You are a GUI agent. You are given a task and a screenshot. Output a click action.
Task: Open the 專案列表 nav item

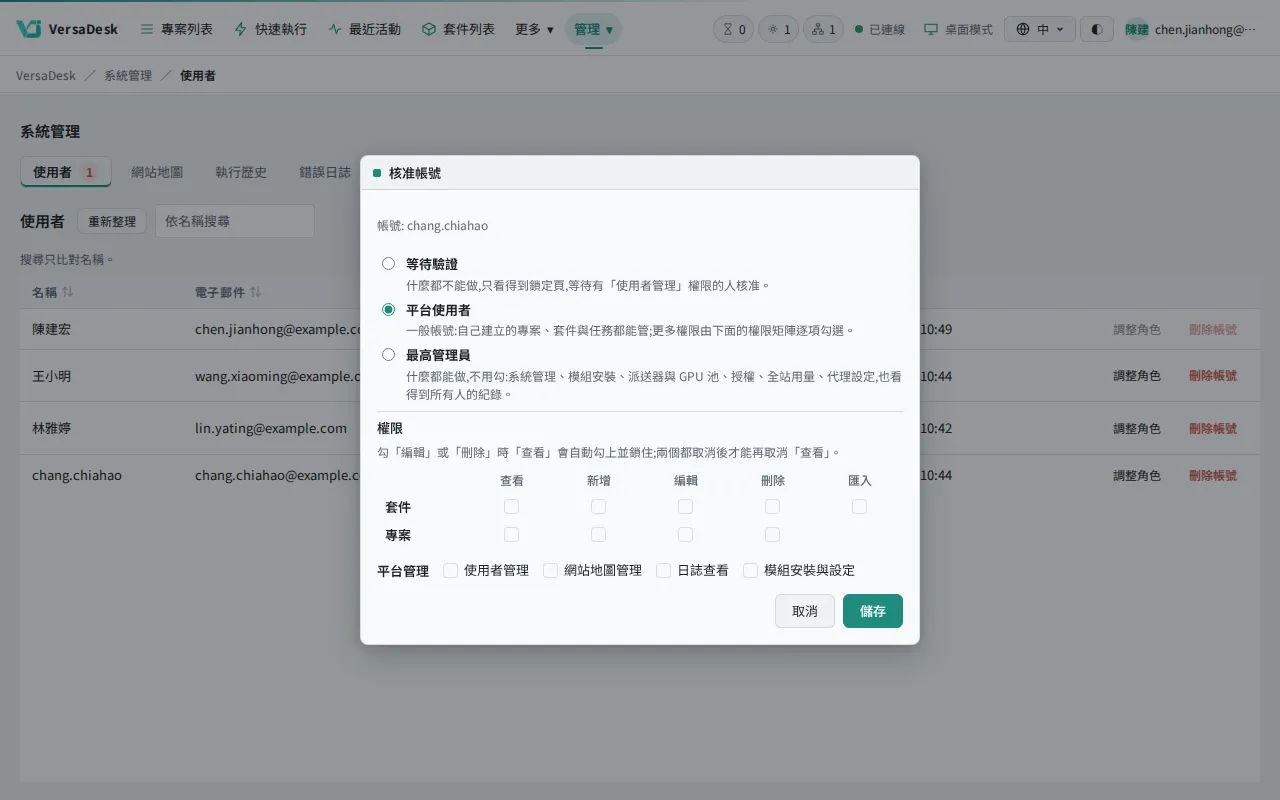[x=176, y=29]
